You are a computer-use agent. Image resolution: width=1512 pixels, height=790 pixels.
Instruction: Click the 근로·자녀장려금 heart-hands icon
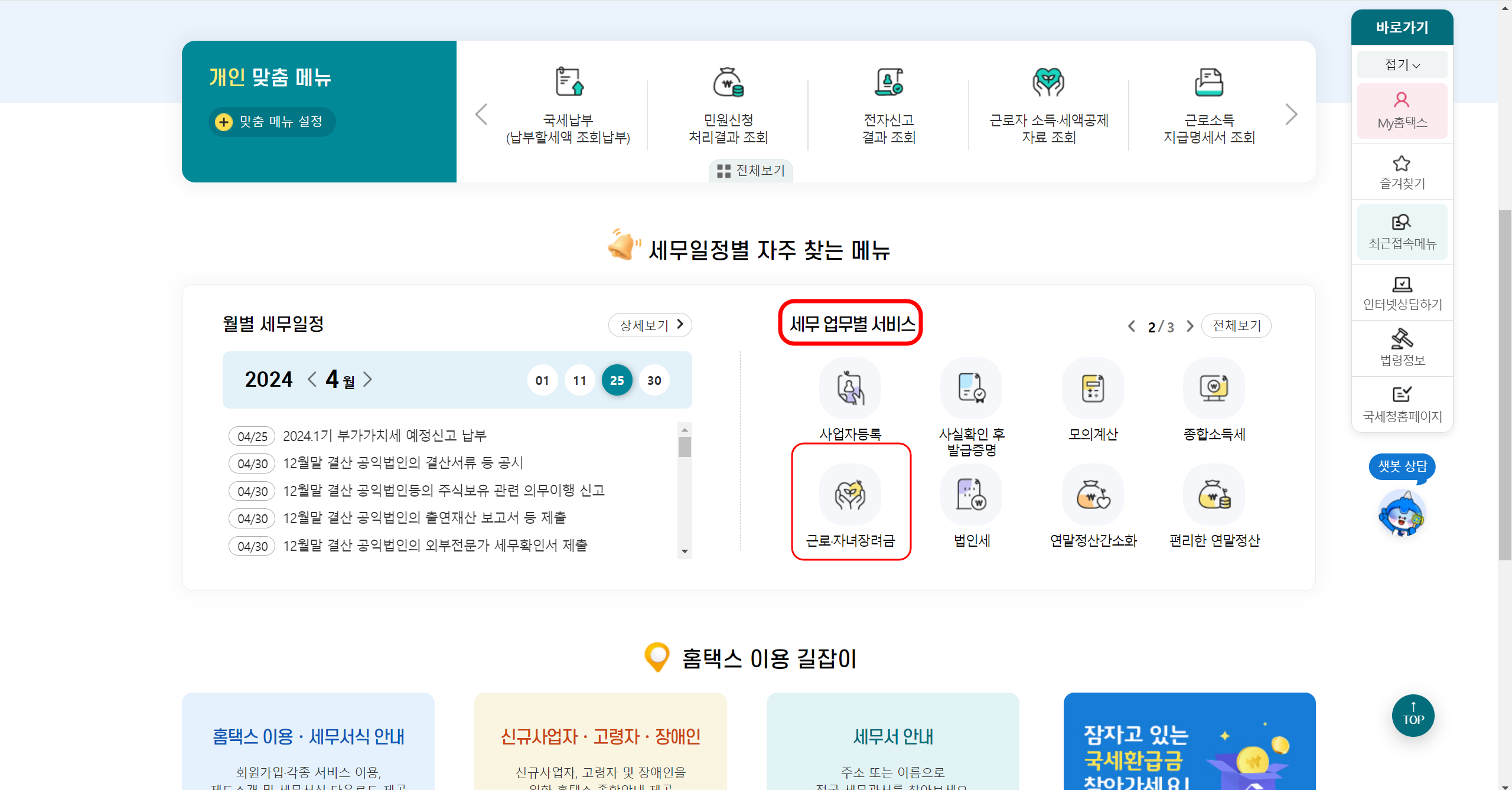tap(850, 495)
